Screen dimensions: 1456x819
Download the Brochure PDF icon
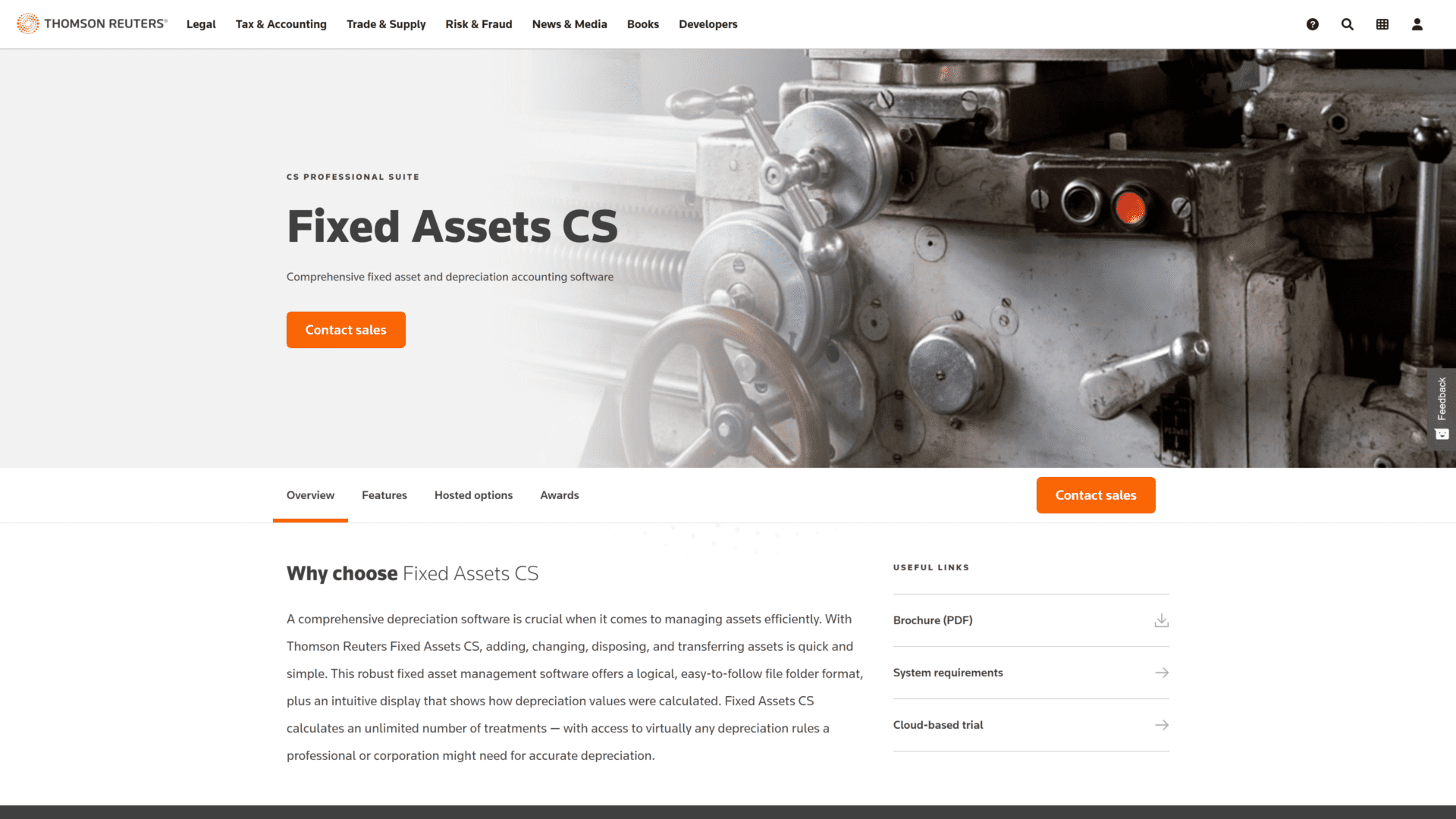(1161, 620)
